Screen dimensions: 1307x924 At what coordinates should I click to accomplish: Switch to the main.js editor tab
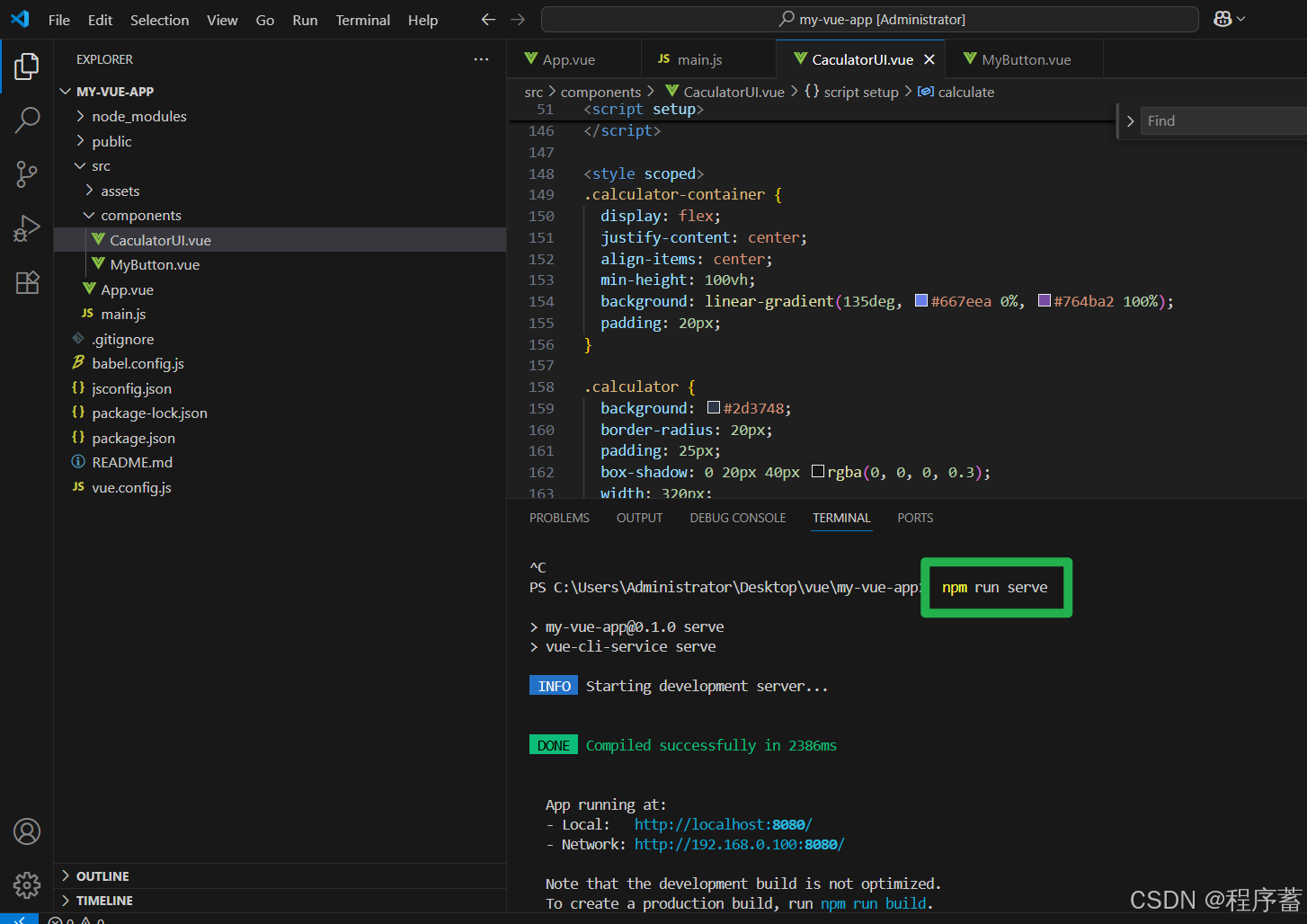coord(709,59)
